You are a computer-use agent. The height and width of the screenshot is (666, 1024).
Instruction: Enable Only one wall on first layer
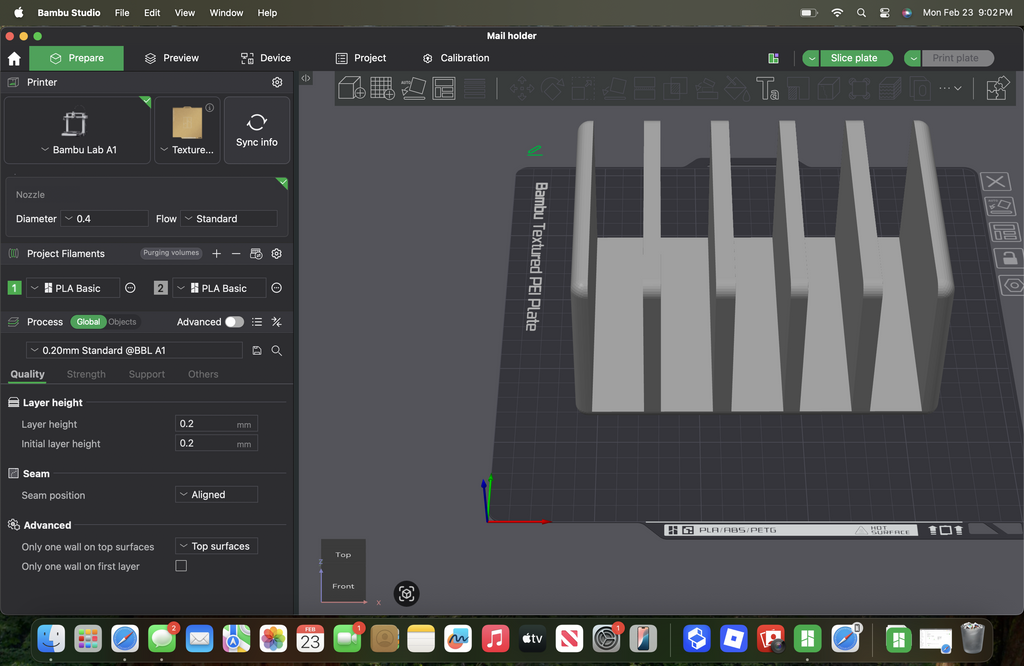pyautogui.click(x=181, y=566)
